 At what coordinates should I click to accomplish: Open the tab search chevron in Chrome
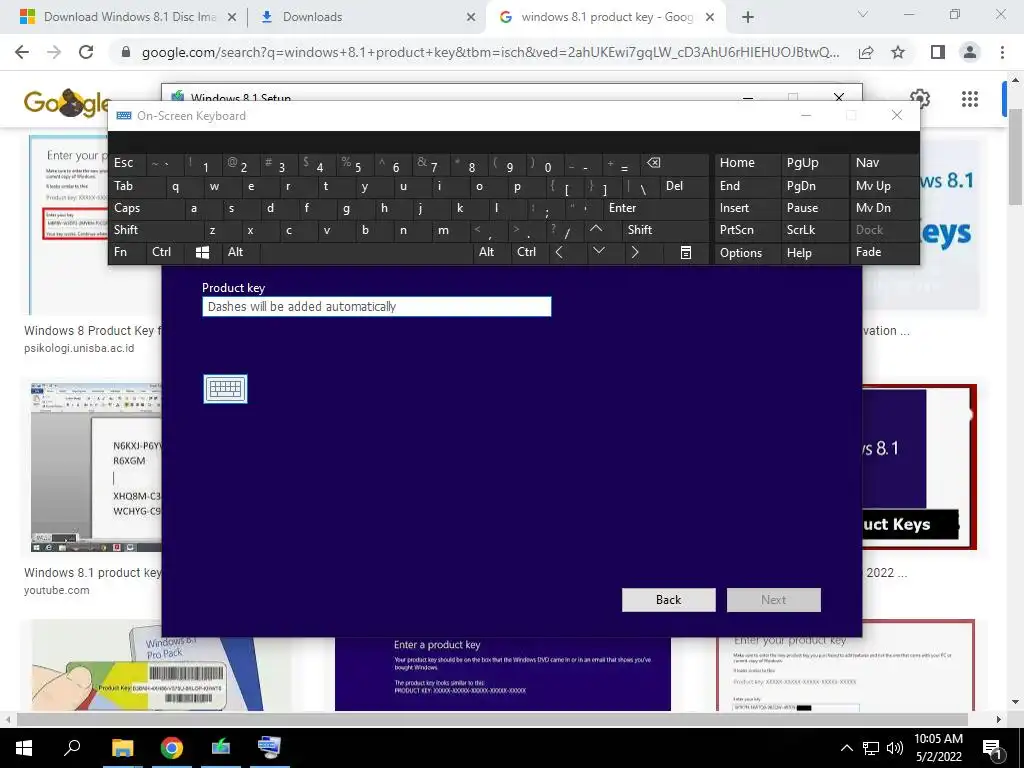tap(863, 14)
